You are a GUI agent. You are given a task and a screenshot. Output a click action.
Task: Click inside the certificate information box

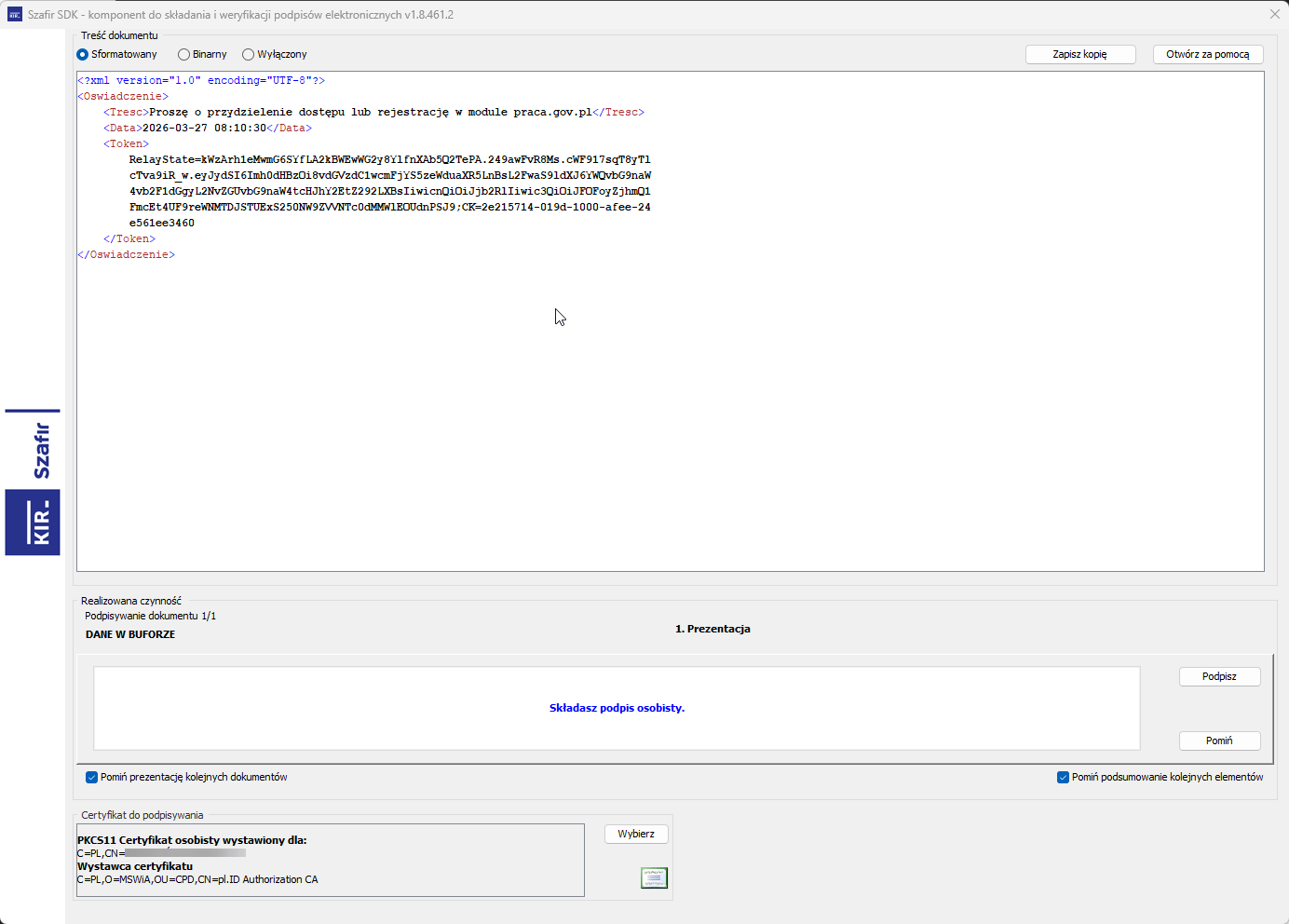tap(331, 860)
